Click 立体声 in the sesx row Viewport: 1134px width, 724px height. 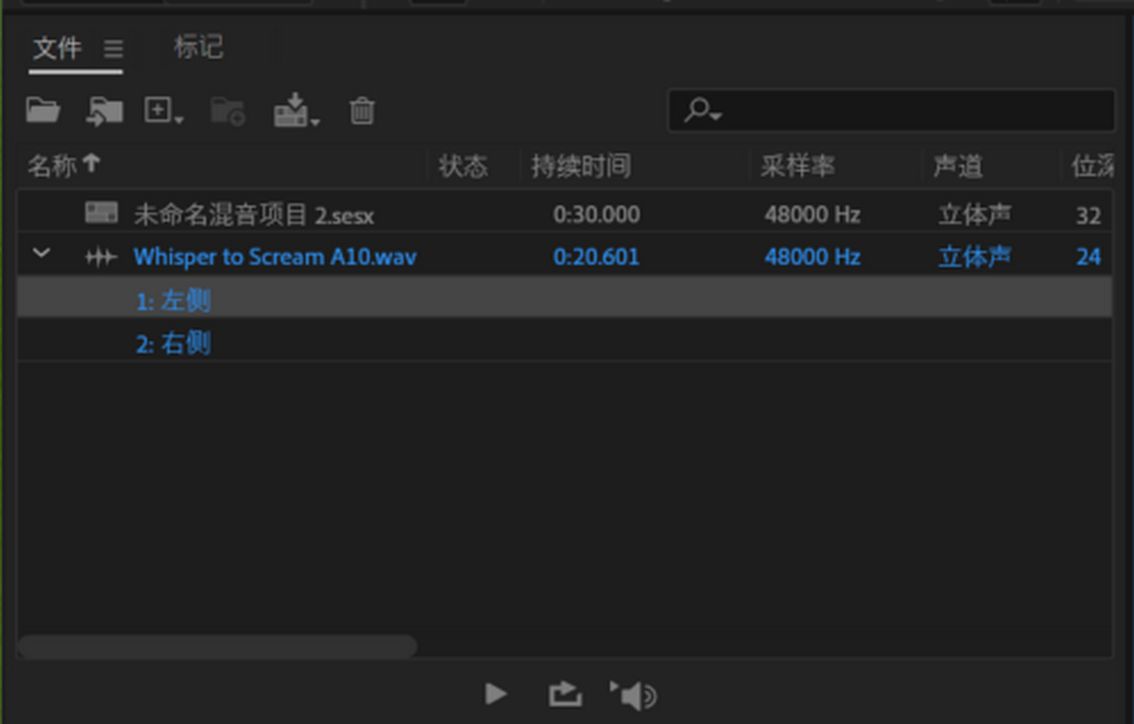point(974,215)
